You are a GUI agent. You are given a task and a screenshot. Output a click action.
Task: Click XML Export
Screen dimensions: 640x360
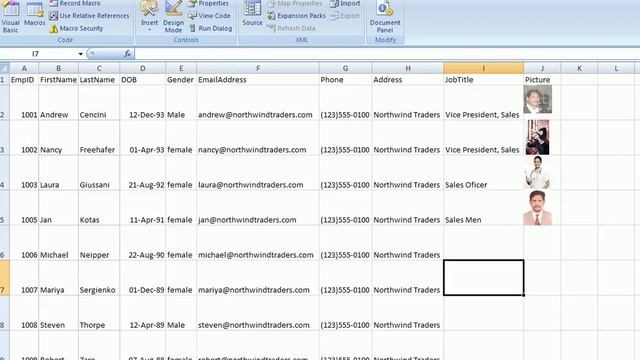point(345,16)
